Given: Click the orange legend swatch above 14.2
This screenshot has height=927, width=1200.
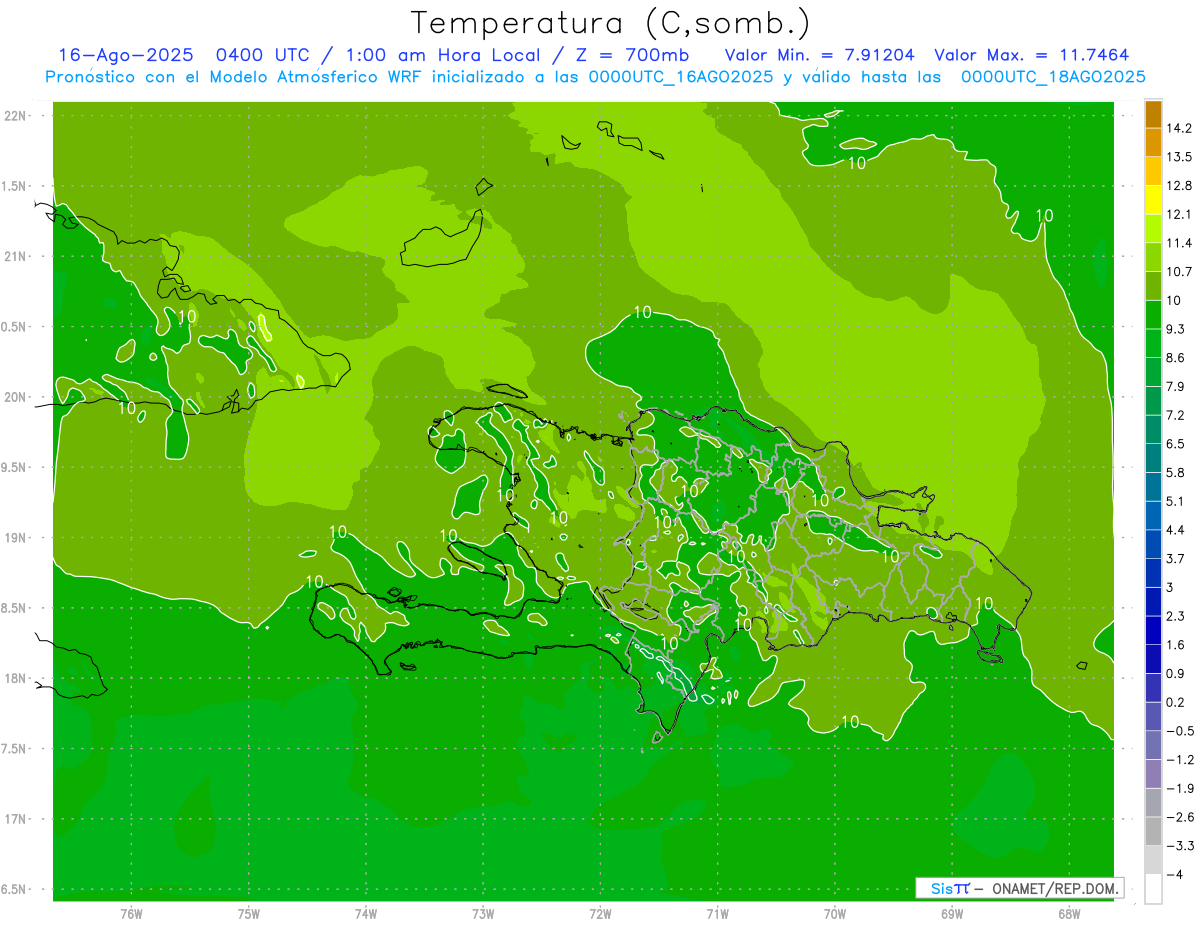Looking at the screenshot, I should click(x=1153, y=114).
